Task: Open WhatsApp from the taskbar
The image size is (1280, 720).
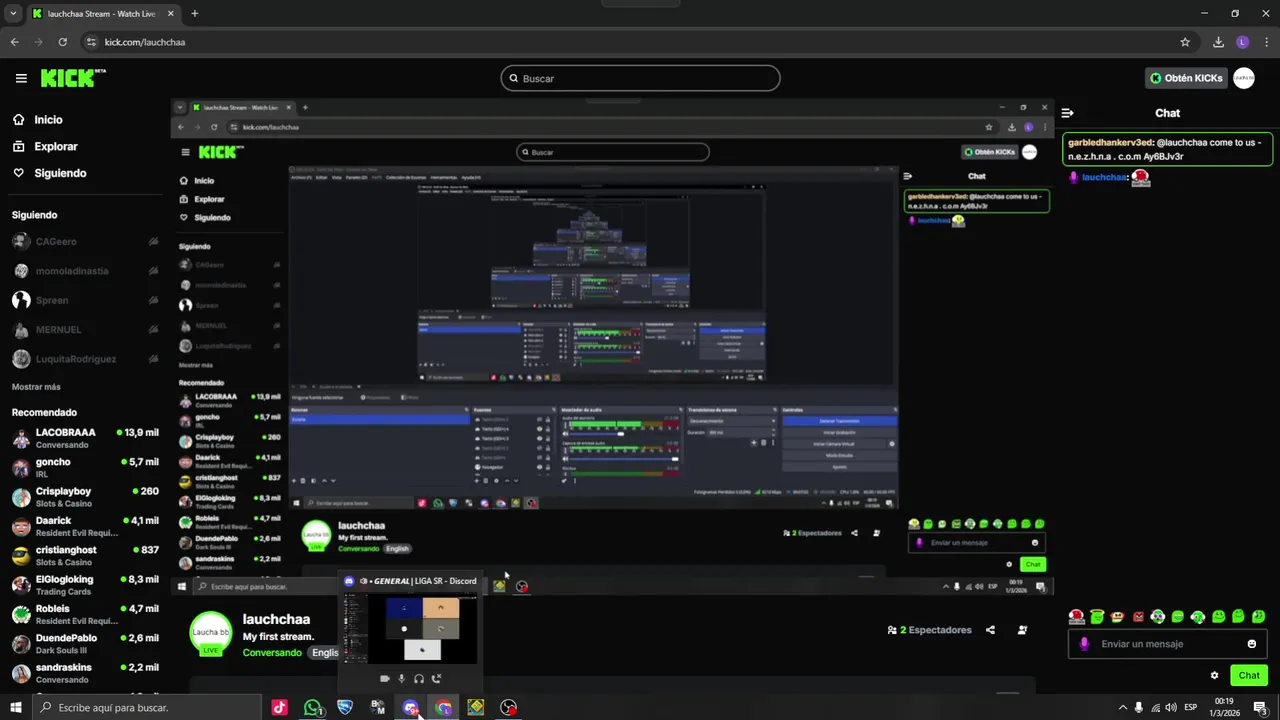Action: (x=312, y=707)
